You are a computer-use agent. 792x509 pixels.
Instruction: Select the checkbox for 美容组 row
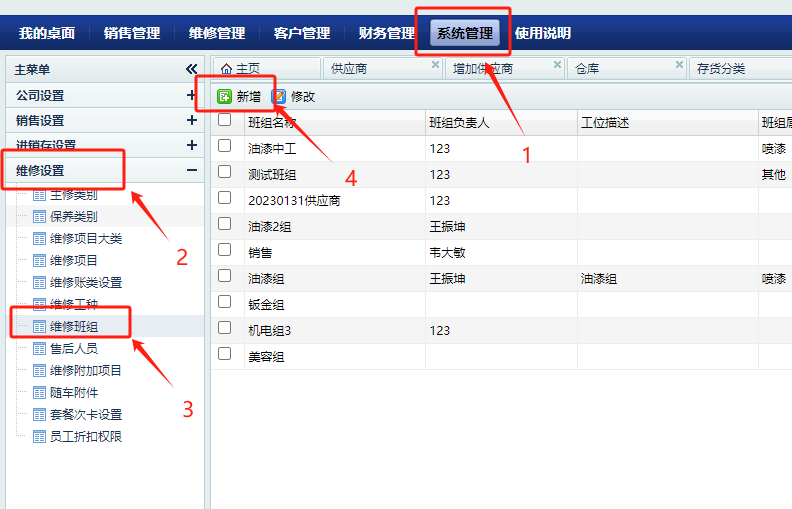225,354
